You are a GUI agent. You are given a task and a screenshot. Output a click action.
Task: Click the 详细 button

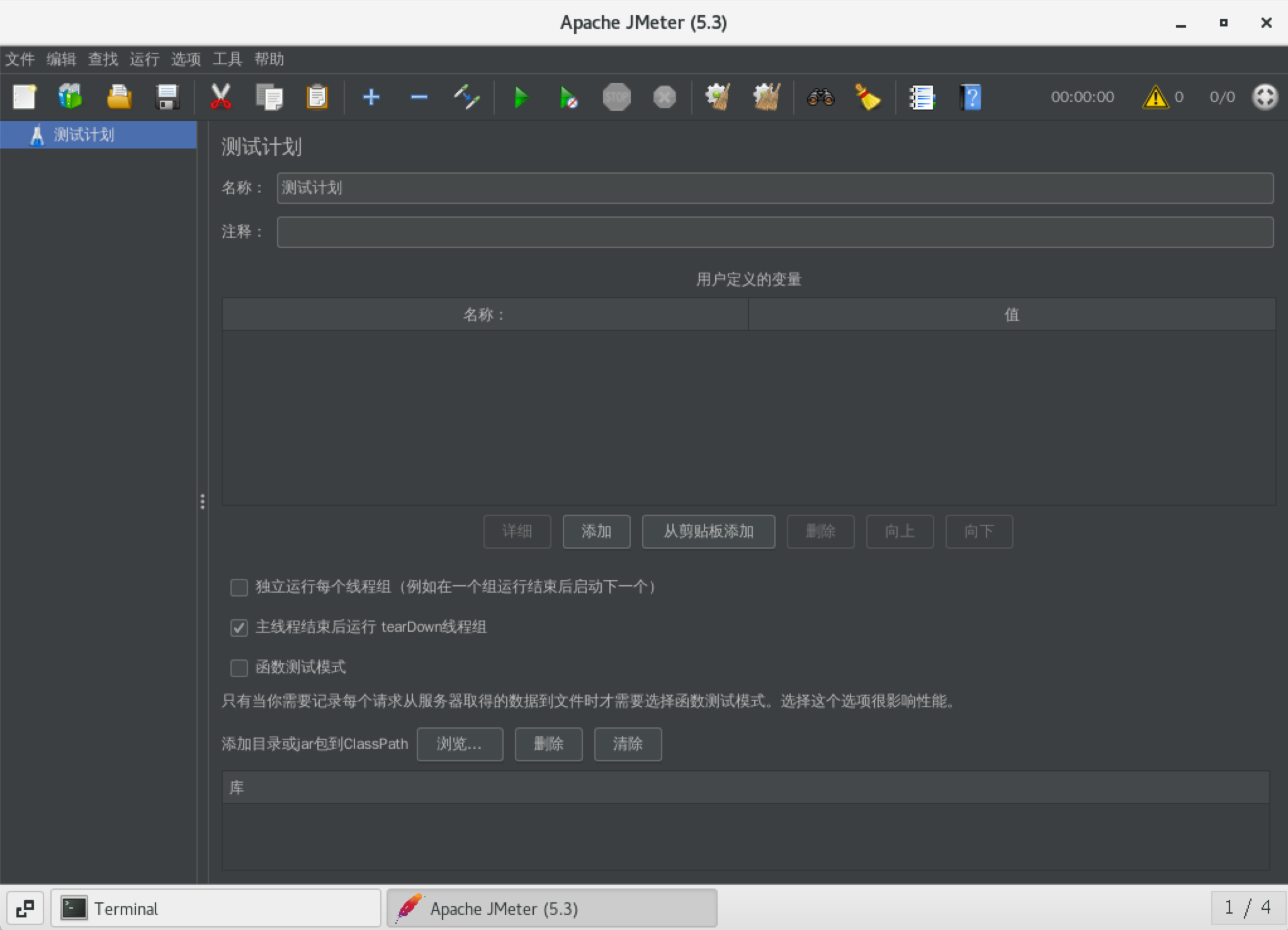[517, 532]
